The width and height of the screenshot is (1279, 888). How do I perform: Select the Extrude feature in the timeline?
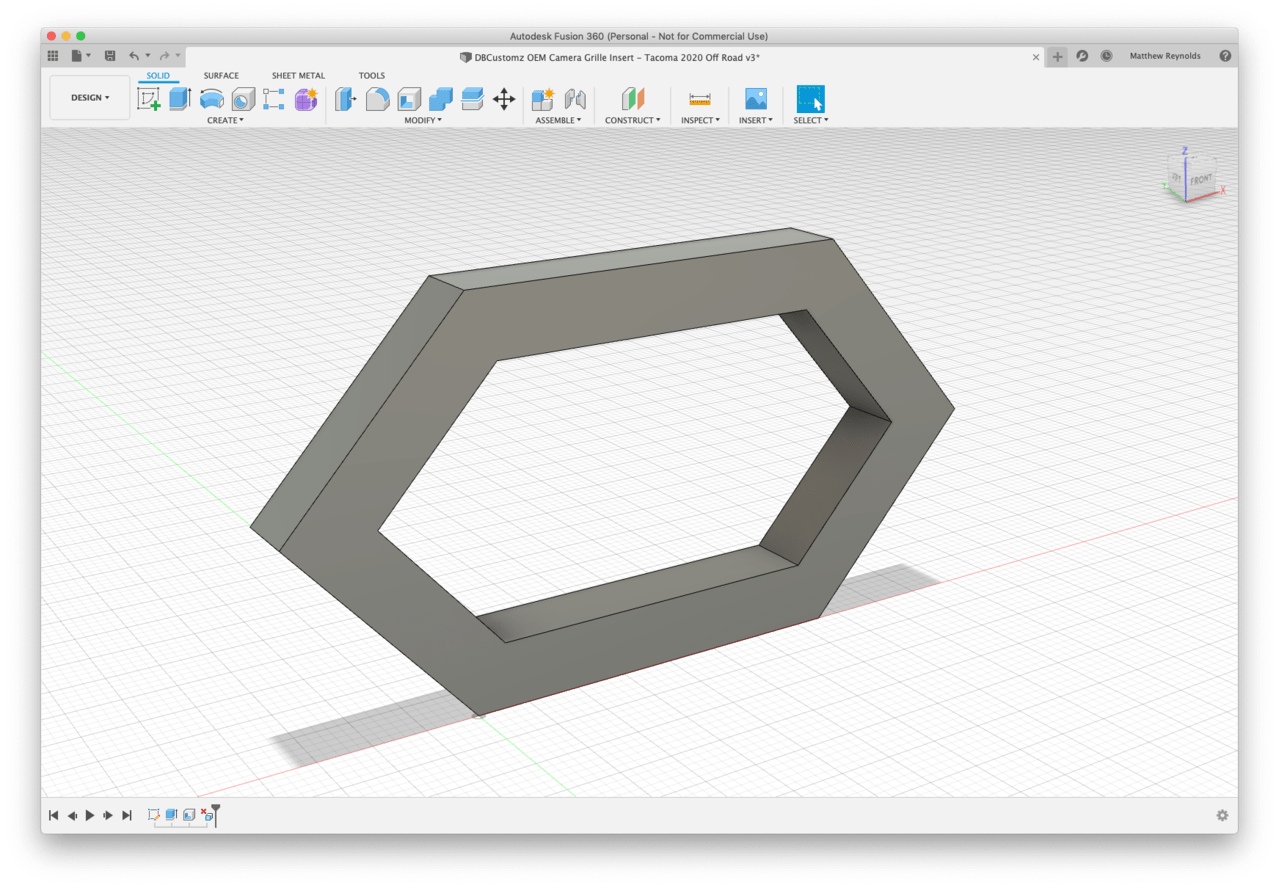[x=171, y=815]
